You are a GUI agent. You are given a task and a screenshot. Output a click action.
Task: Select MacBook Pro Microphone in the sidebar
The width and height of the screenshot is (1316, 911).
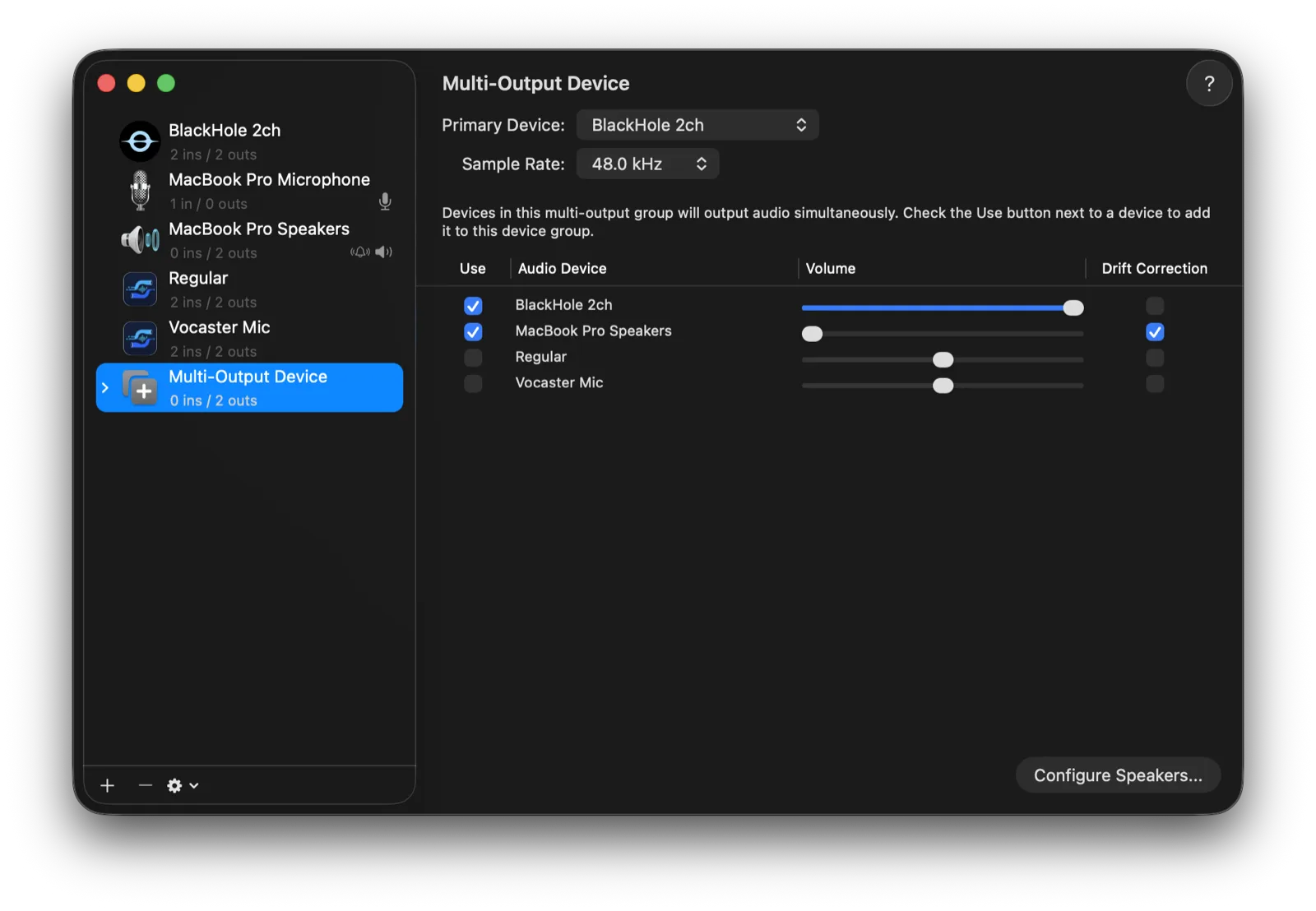pos(249,191)
